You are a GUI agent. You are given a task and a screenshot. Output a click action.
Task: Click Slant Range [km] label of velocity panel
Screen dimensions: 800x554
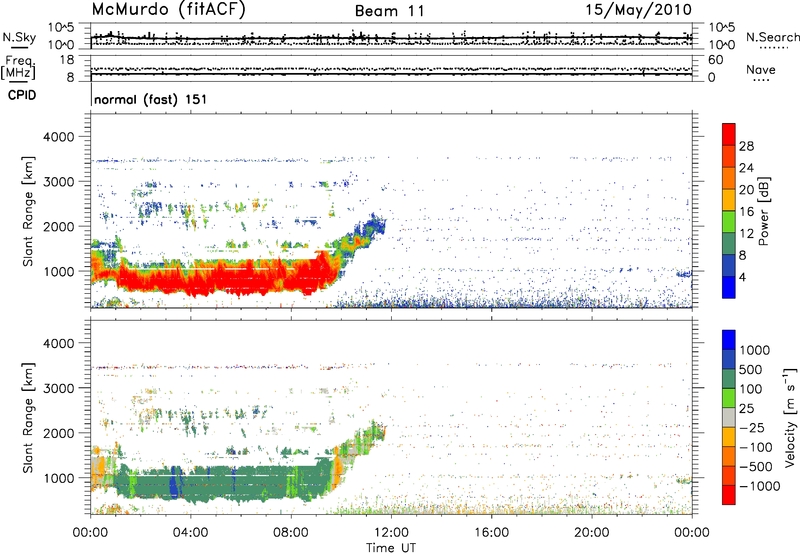coord(28,417)
